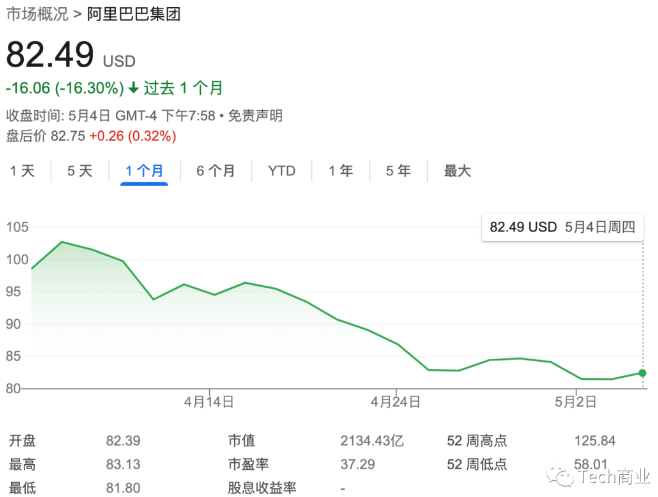The image size is (658, 497).
Task: Select the 1 天 time range tab
Action: [x=22, y=171]
